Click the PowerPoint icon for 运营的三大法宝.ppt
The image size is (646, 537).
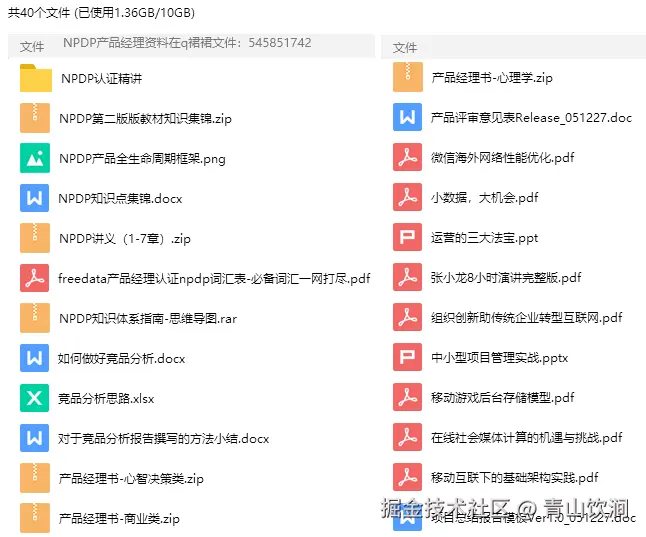407,237
